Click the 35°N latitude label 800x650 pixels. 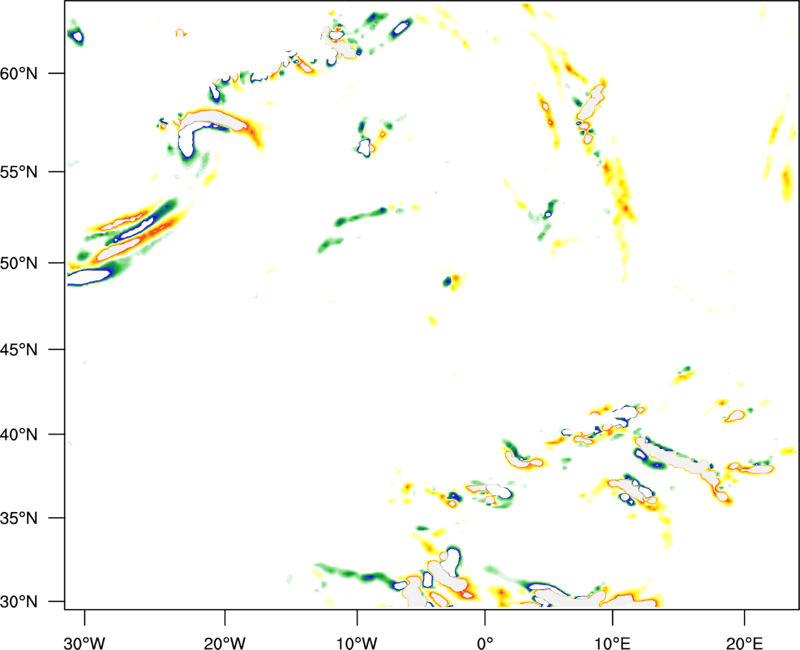pos(19,518)
